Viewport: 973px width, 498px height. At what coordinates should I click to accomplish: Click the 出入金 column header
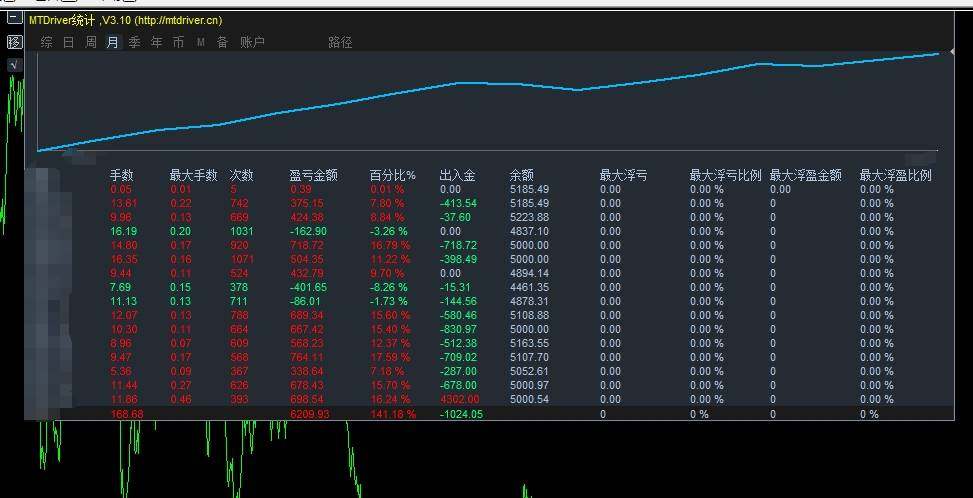(457, 176)
